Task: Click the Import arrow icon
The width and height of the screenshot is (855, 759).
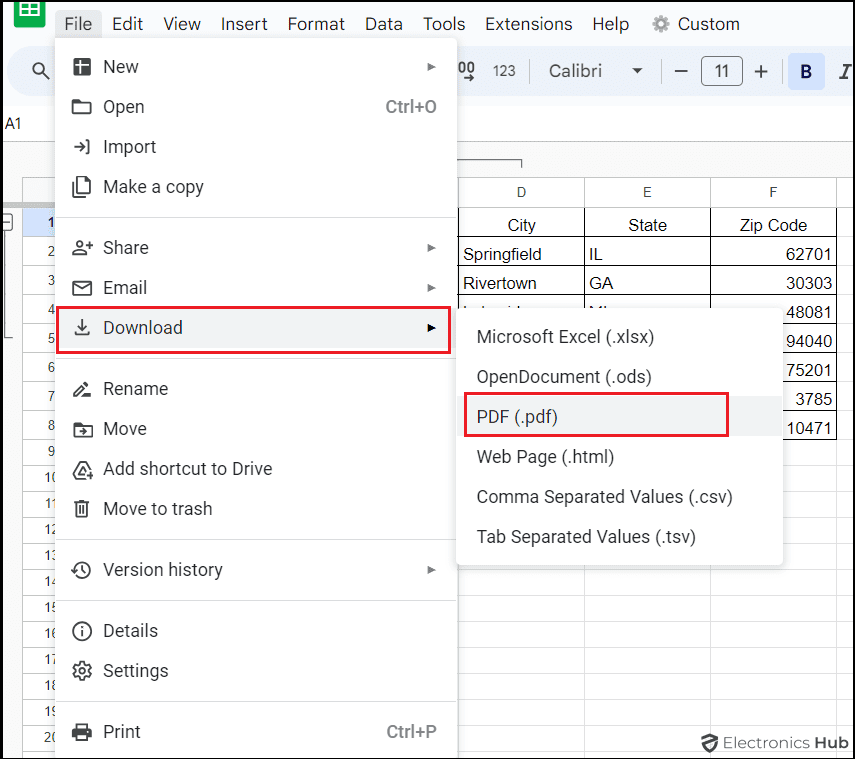Action: [81, 147]
